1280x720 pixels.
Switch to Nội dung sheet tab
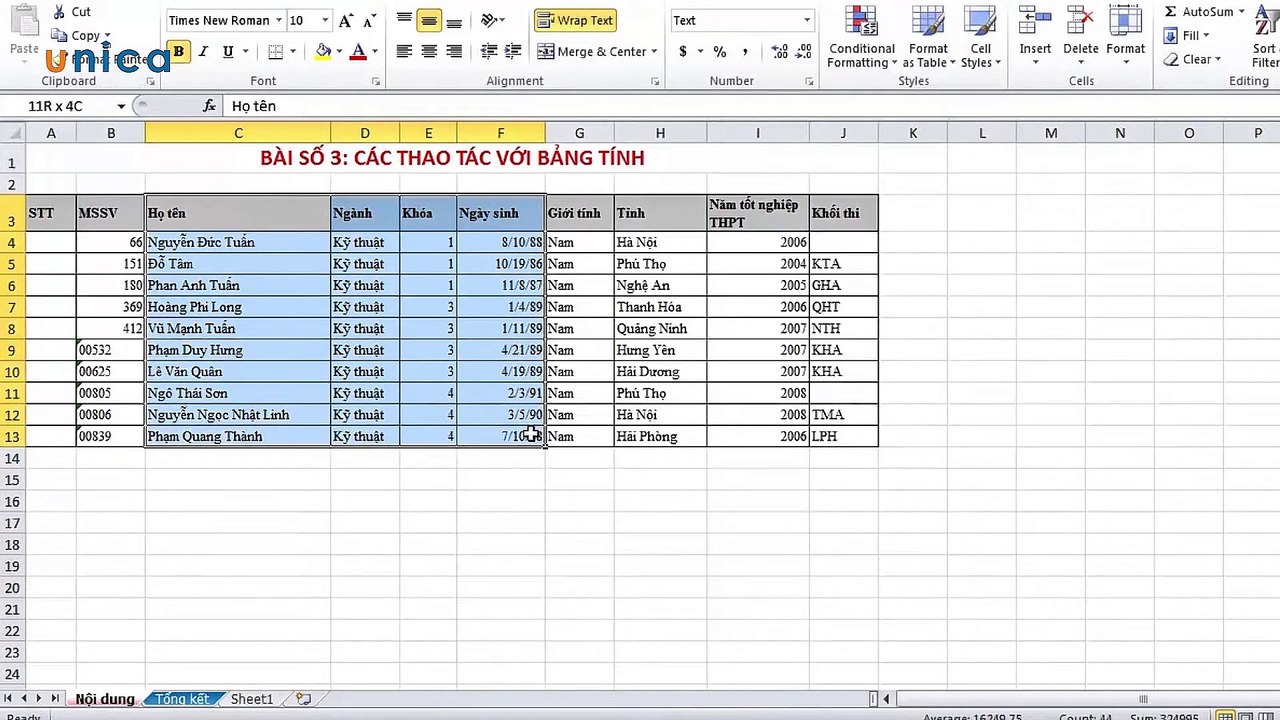click(104, 699)
